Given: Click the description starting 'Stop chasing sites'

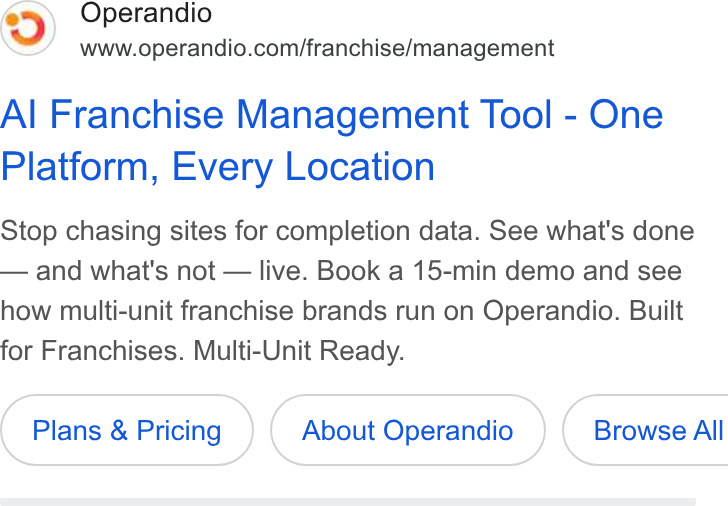Looking at the screenshot, I should [x=347, y=291].
